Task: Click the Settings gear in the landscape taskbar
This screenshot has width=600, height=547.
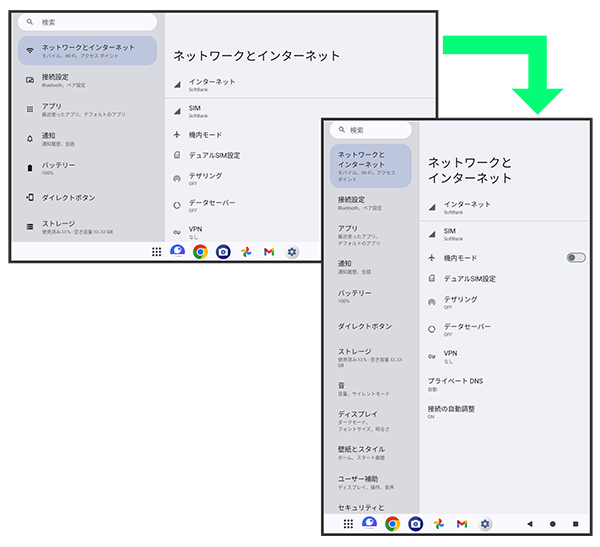Action: 292,252
